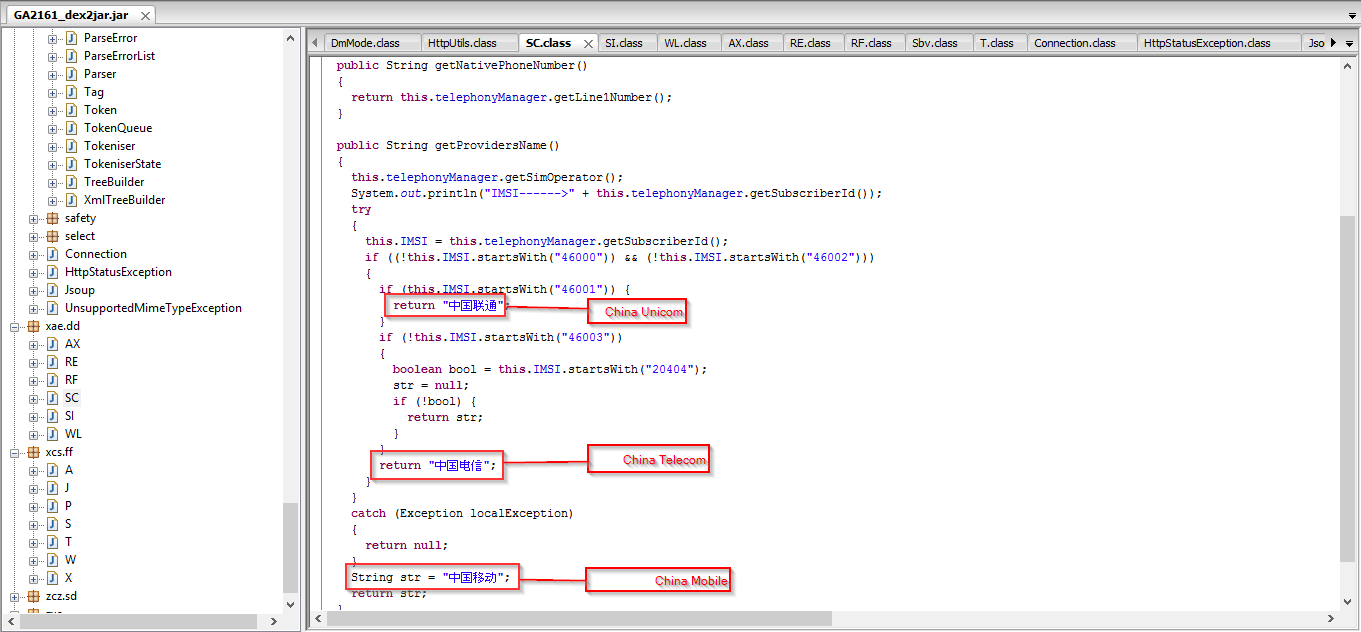The image size is (1361, 632).
Task: Click the zcz.sd package icon
Action: tap(34, 596)
